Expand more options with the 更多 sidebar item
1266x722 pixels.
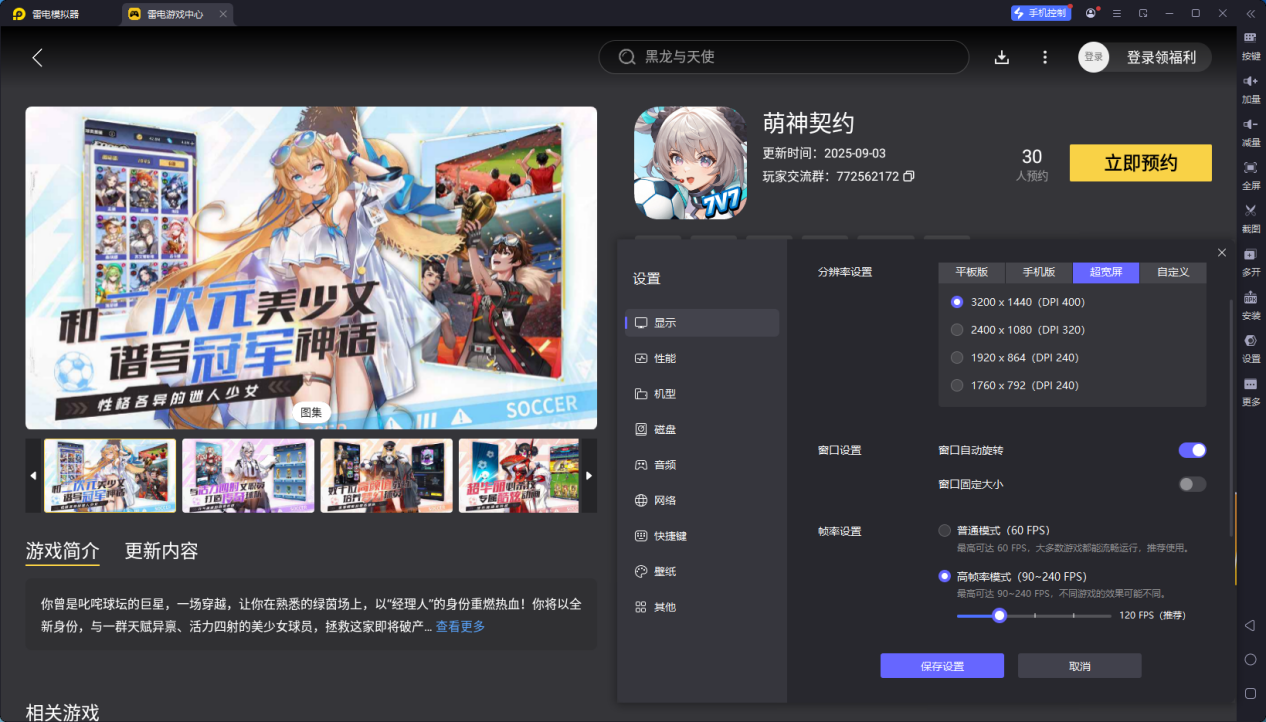(x=1249, y=388)
